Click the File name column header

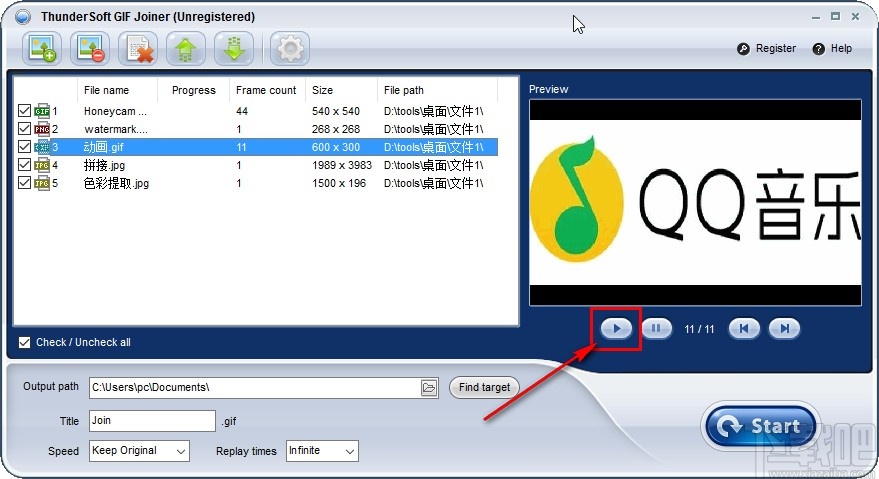click(117, 90)
